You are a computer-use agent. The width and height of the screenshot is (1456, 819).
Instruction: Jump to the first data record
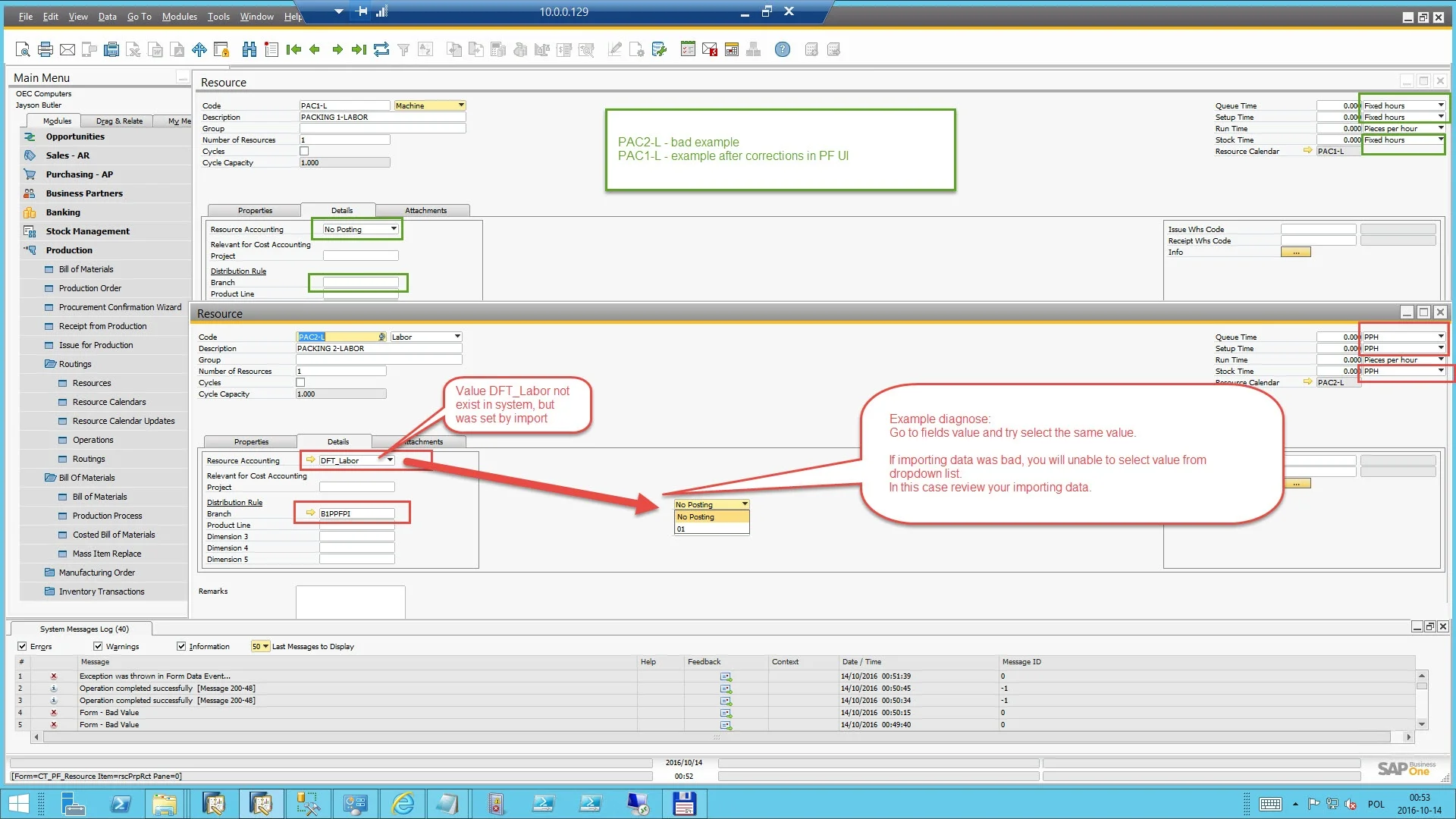coord(293,50)
